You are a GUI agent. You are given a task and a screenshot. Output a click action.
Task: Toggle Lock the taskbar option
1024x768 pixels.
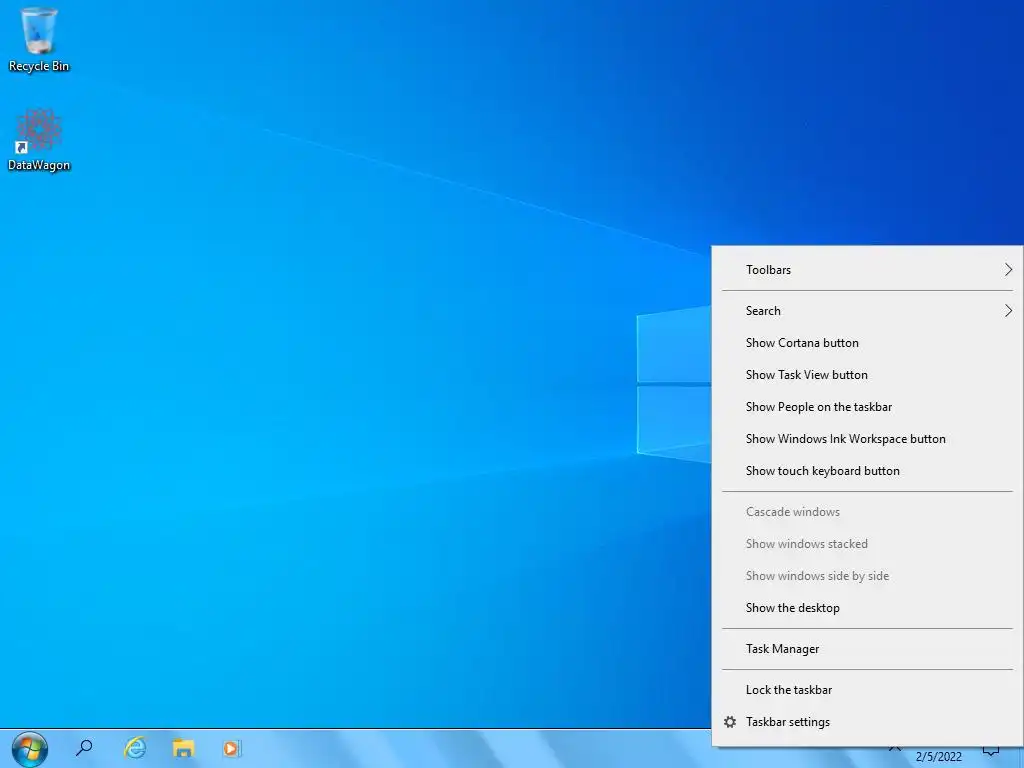[867, 690]
